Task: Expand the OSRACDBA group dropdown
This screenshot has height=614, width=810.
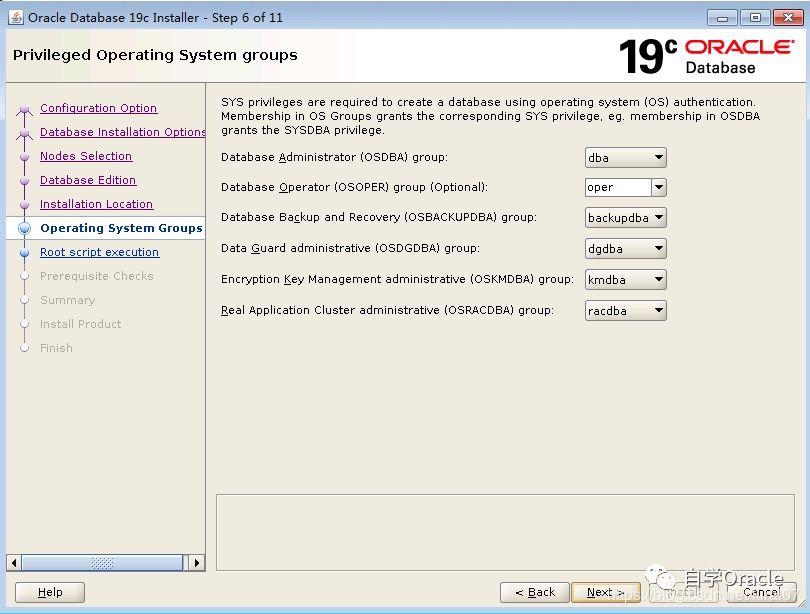Action: click(626, 311)
